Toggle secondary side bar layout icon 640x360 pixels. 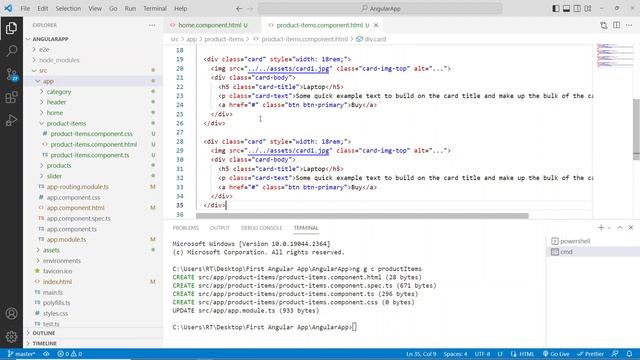pos(577,9)
